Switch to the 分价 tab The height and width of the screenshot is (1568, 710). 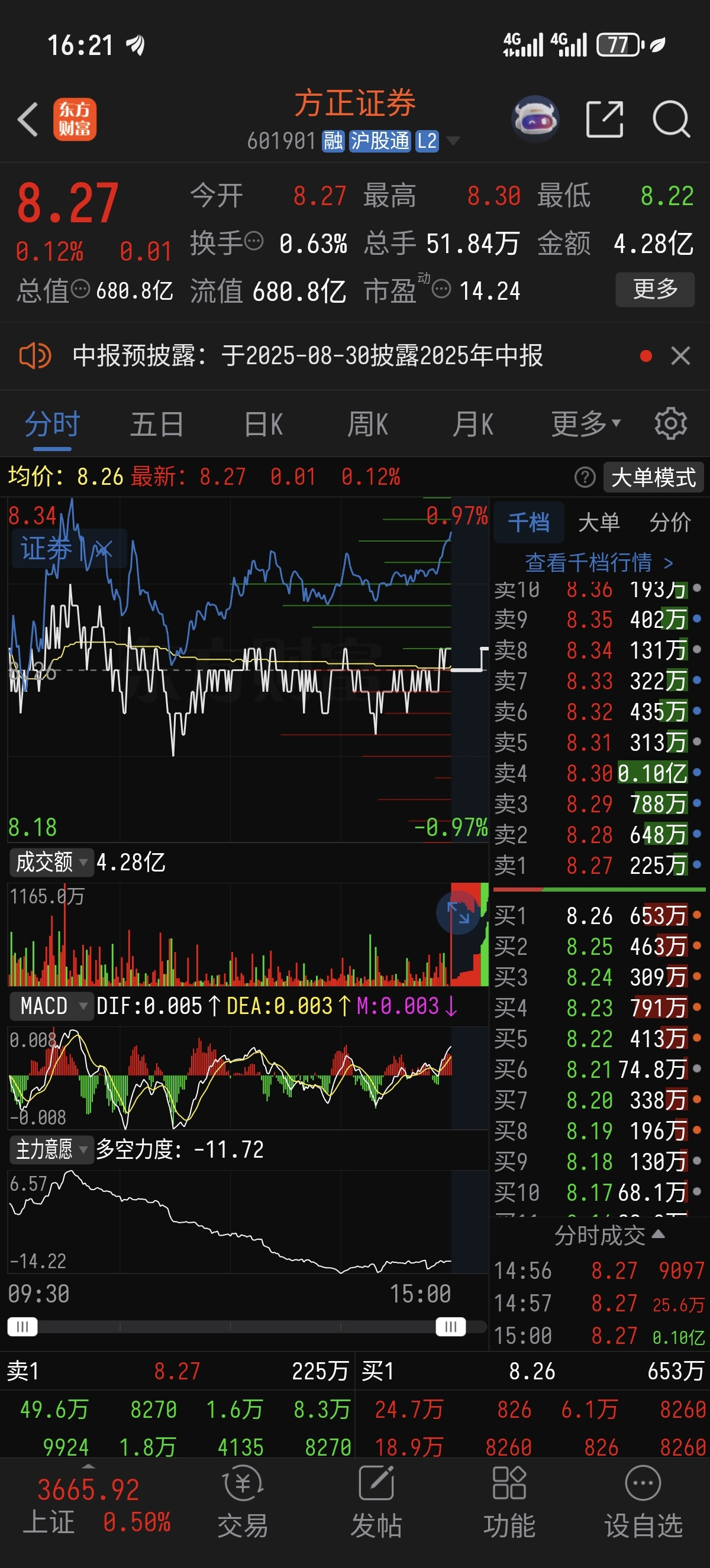[670, 522]
